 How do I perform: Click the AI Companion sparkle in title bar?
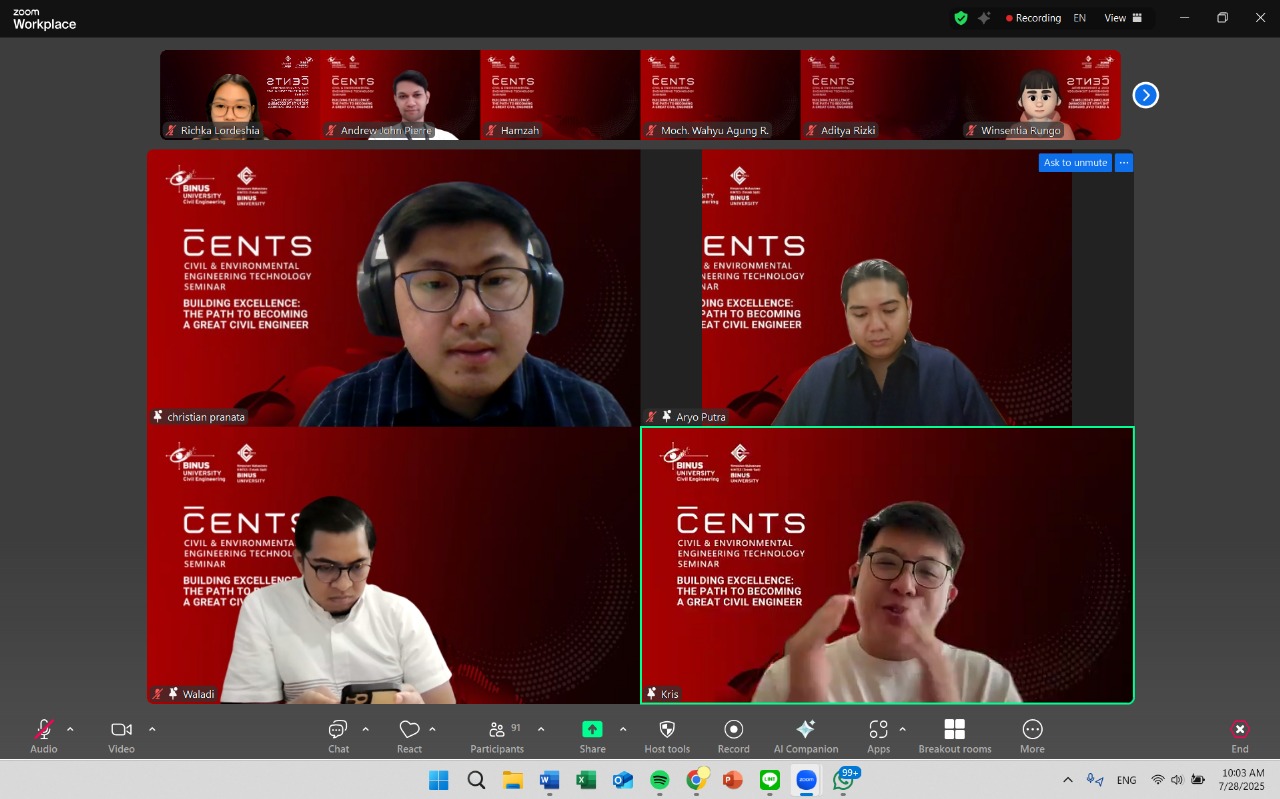[985, 18]
